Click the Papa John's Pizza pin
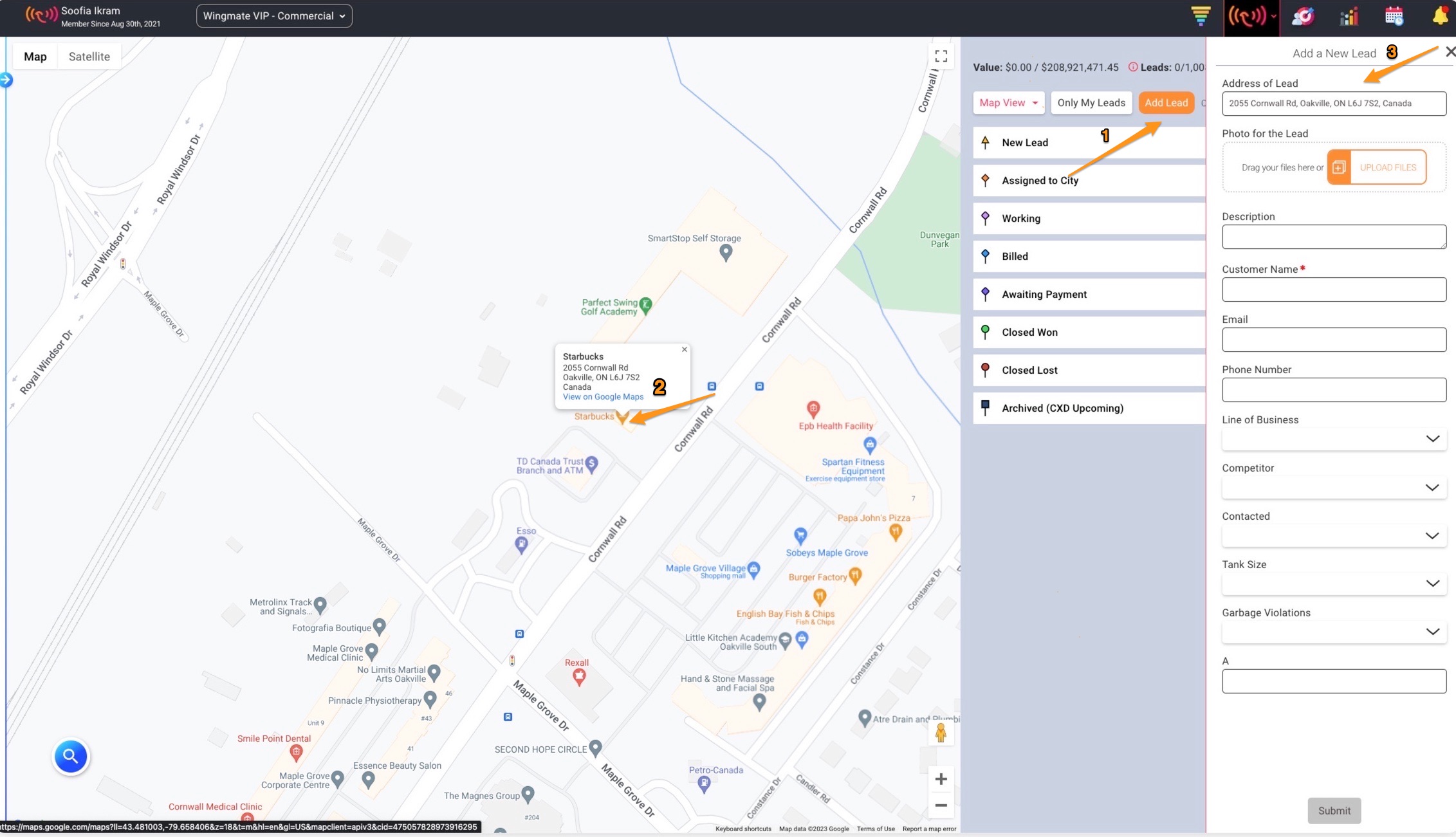 pyautogui.click(x=896, y=532)
